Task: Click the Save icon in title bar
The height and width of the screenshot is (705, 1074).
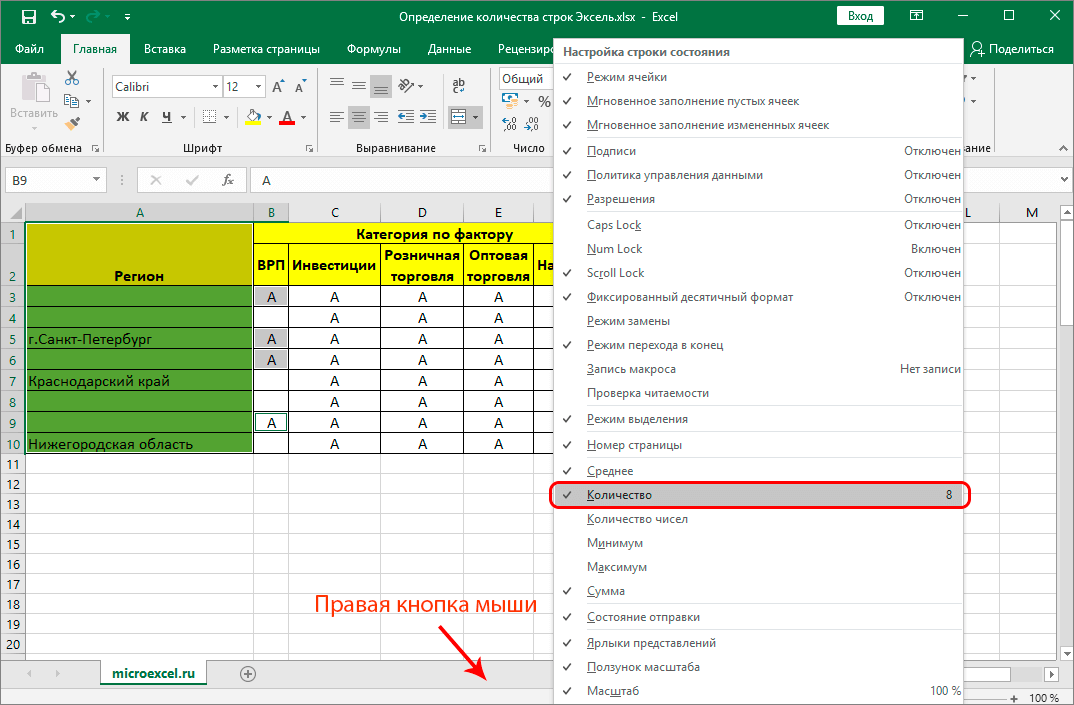Action: [x=28, y=17]
